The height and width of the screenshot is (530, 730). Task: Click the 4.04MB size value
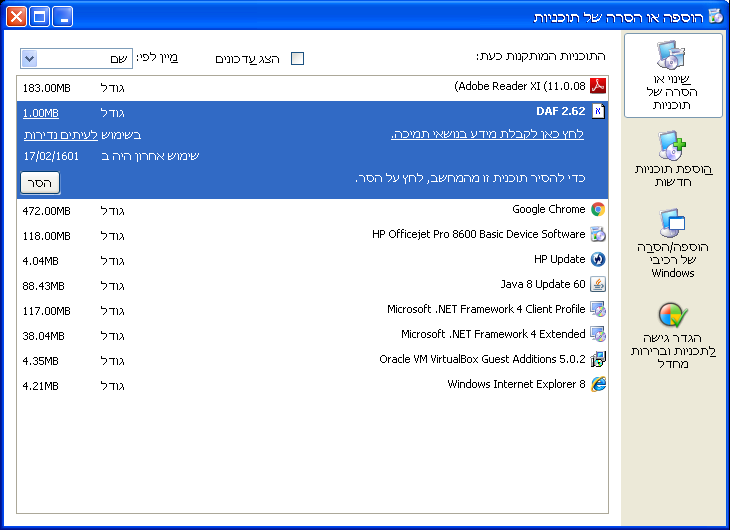(x=41, y=261)
